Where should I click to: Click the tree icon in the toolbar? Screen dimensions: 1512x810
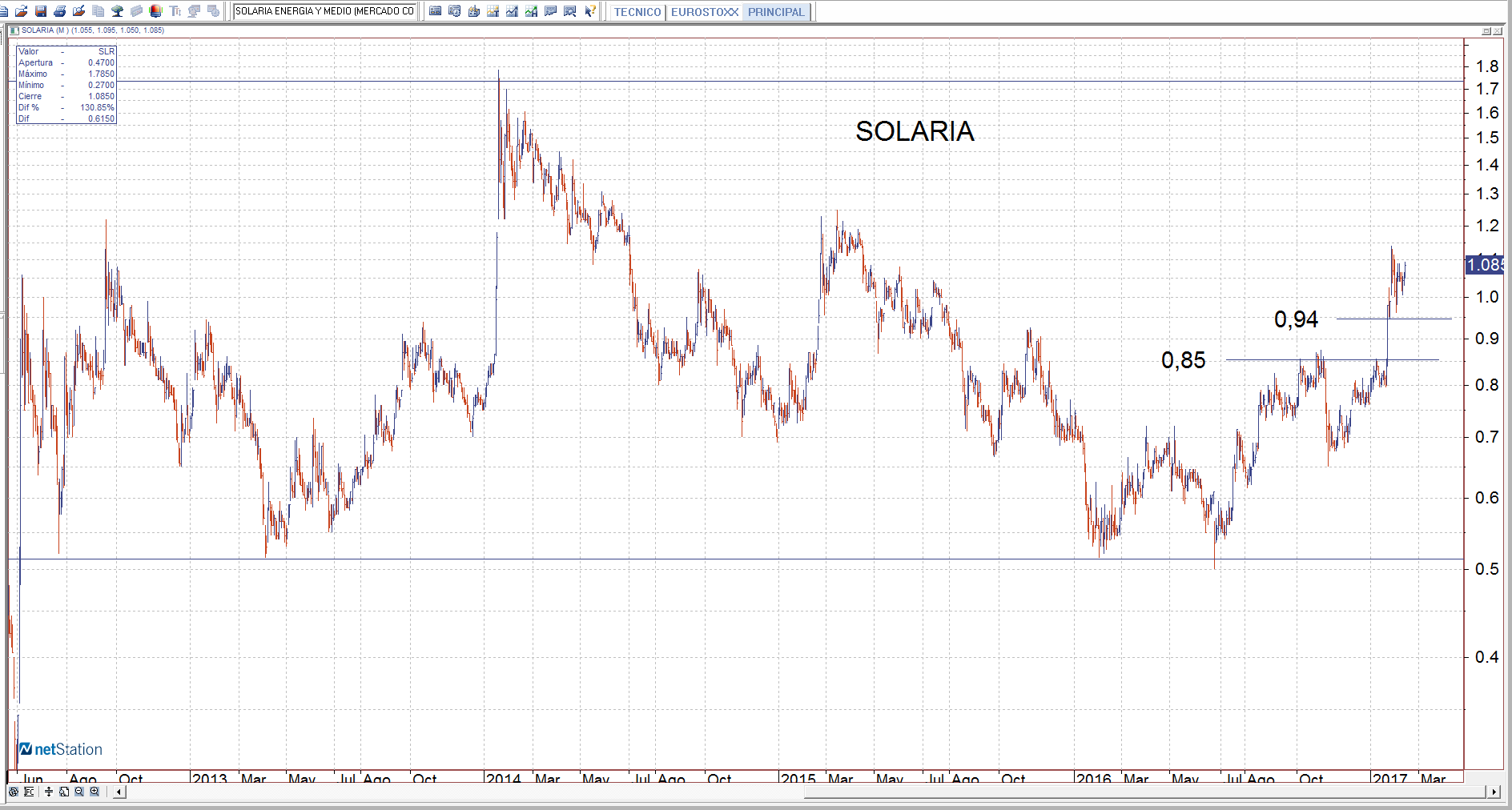point(118,11)
